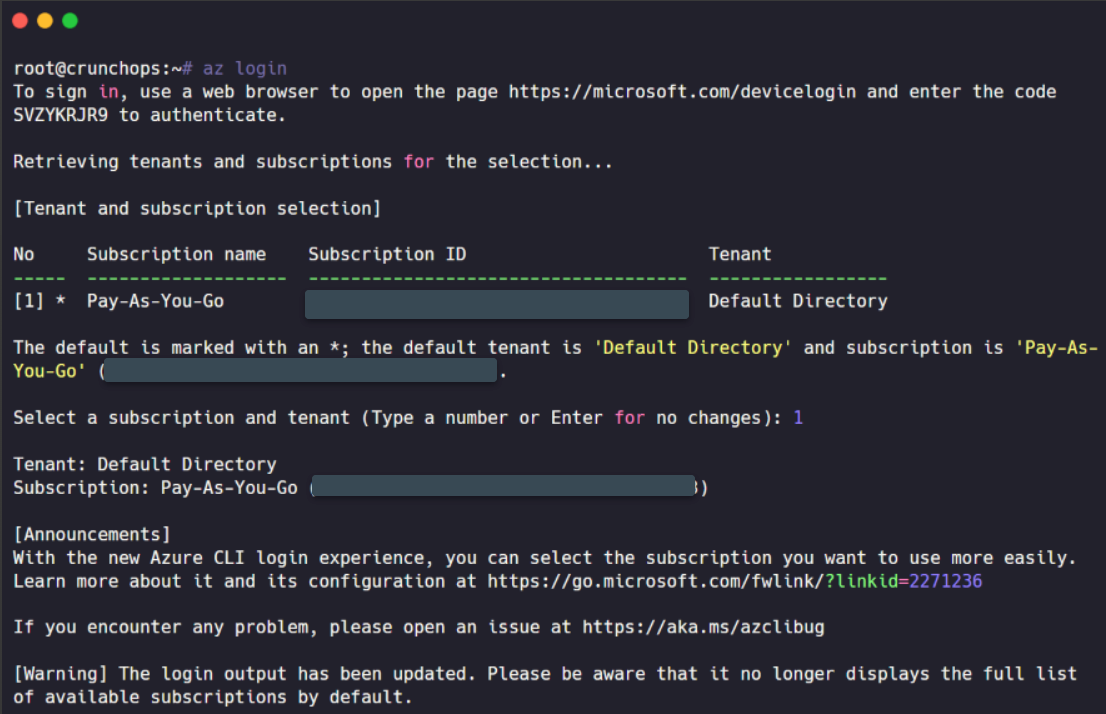Click the 'Pay-As-You-Go' subscription row entry

pos(155,301)
